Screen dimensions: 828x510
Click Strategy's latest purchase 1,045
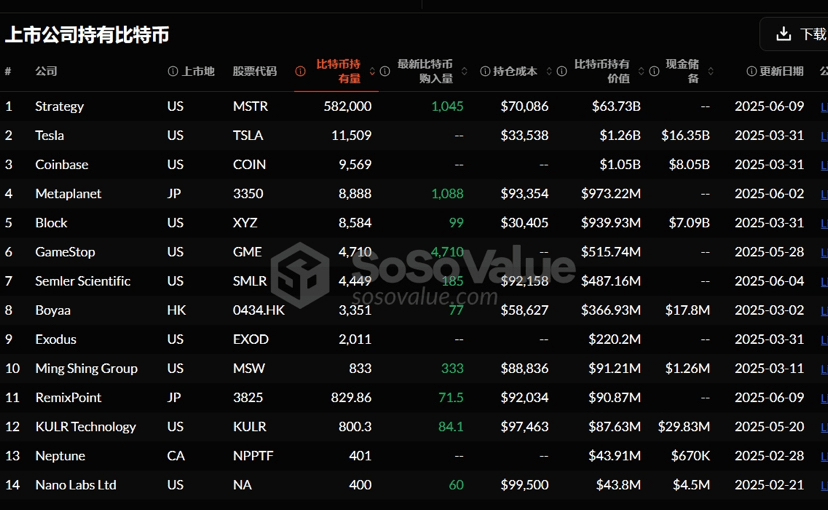447,107
